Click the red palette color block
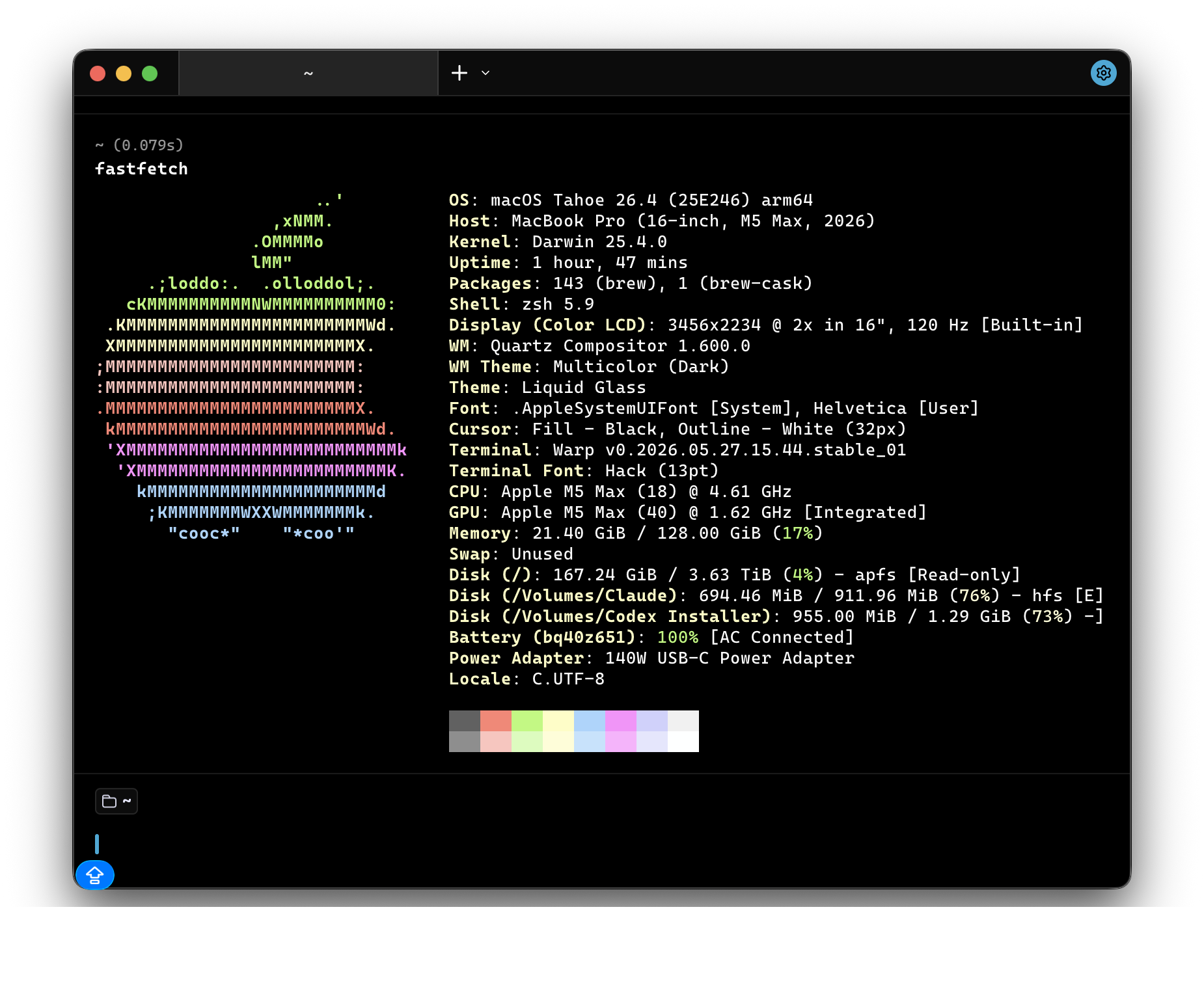This screenshot has width=1204, height=985. pyautogui.click(x=496, y=721)
